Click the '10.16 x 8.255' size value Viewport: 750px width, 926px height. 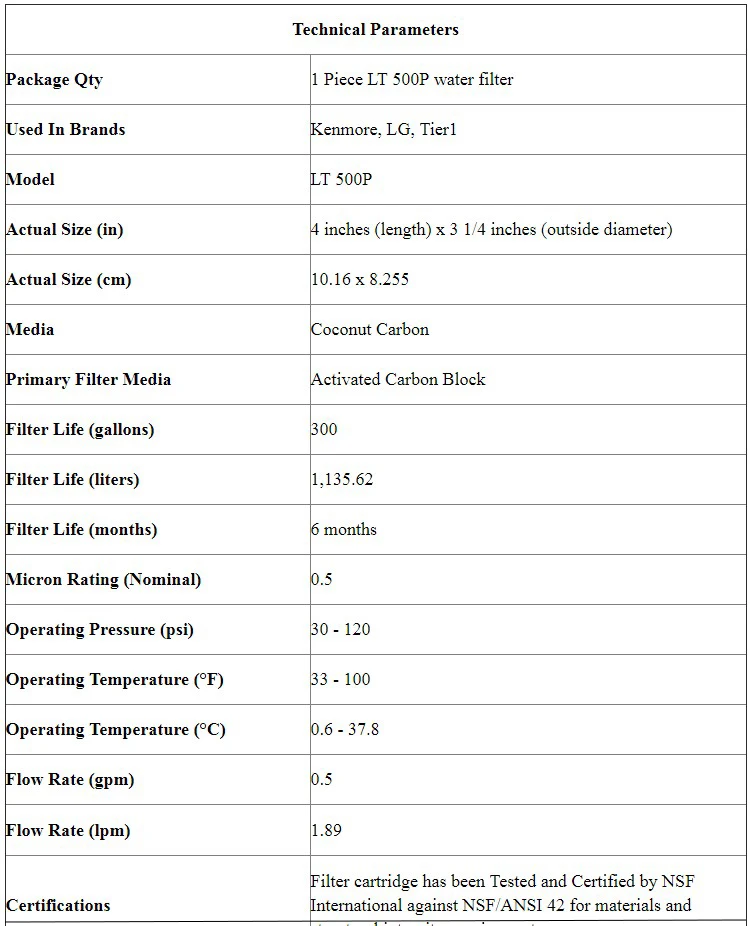359,279
